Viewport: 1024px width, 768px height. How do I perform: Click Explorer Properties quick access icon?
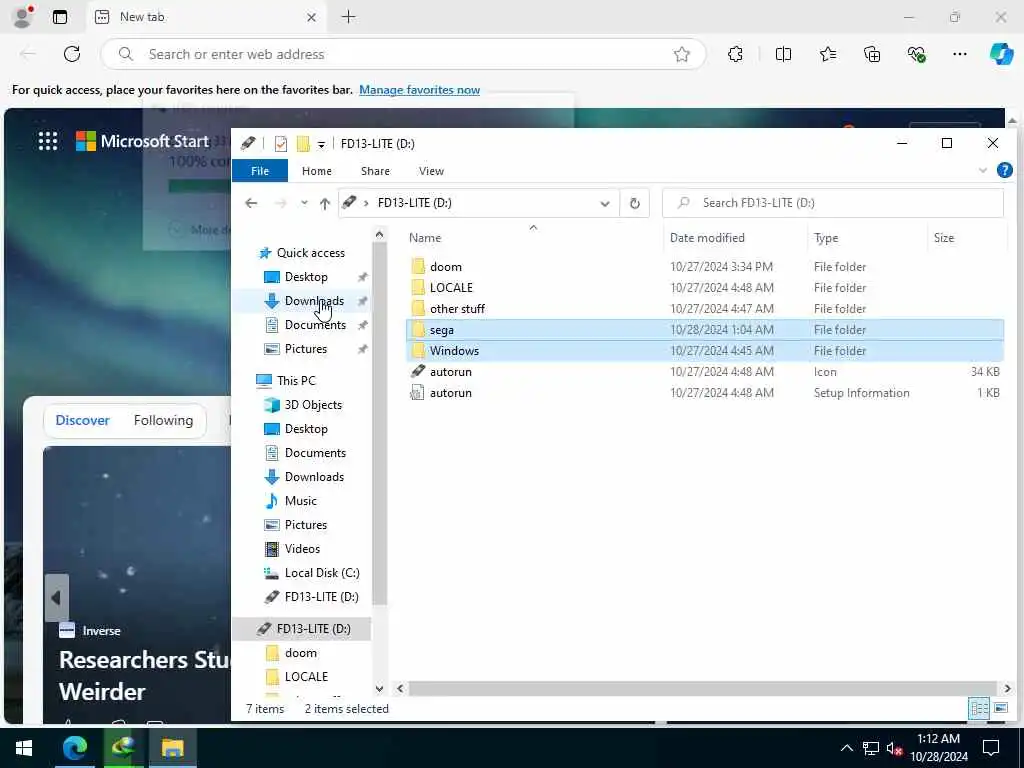281,144
